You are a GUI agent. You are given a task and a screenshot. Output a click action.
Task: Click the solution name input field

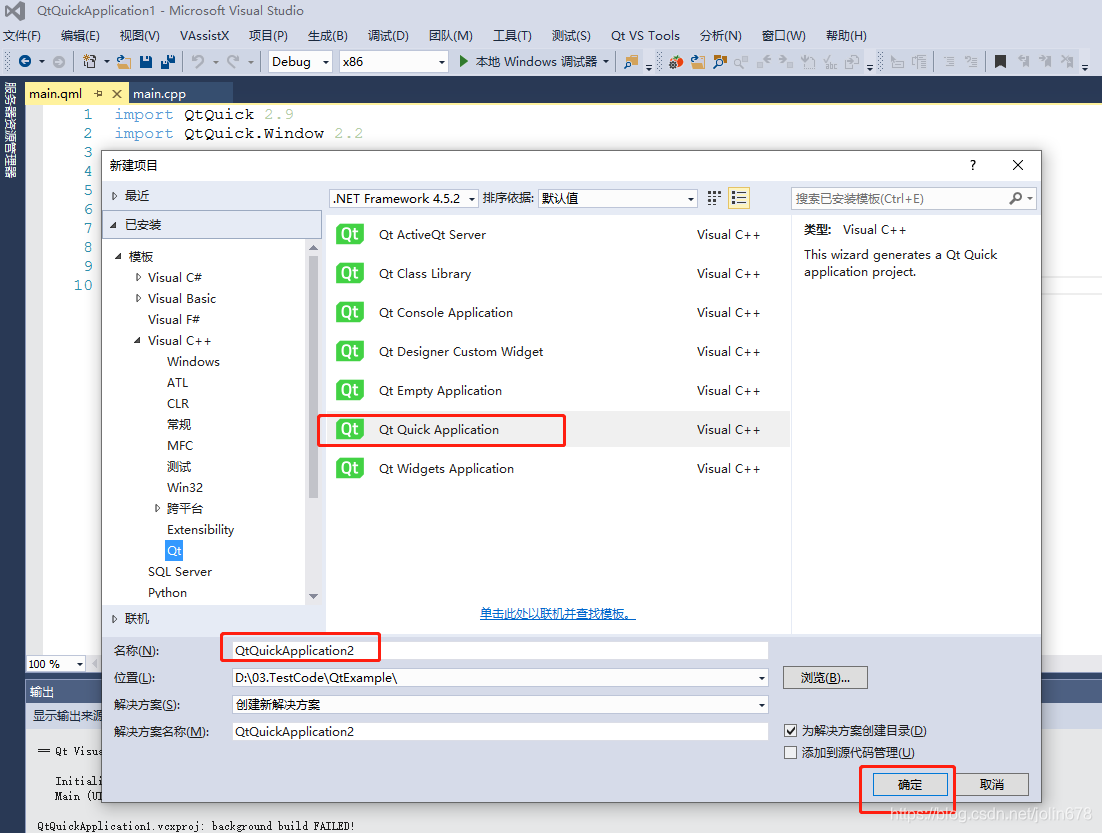coord(500,732)
